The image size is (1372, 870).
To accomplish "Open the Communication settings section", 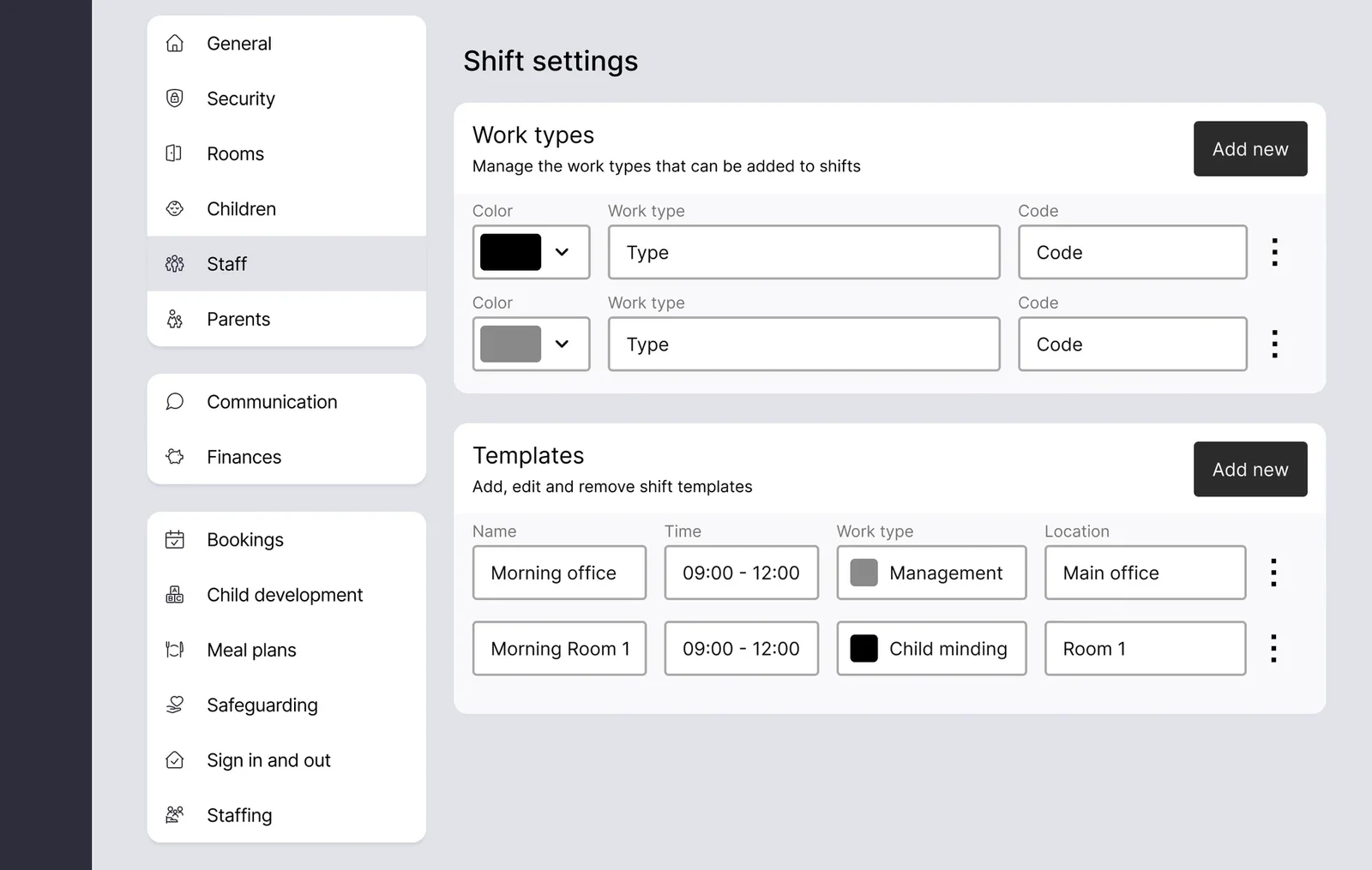I will [272, 401].
